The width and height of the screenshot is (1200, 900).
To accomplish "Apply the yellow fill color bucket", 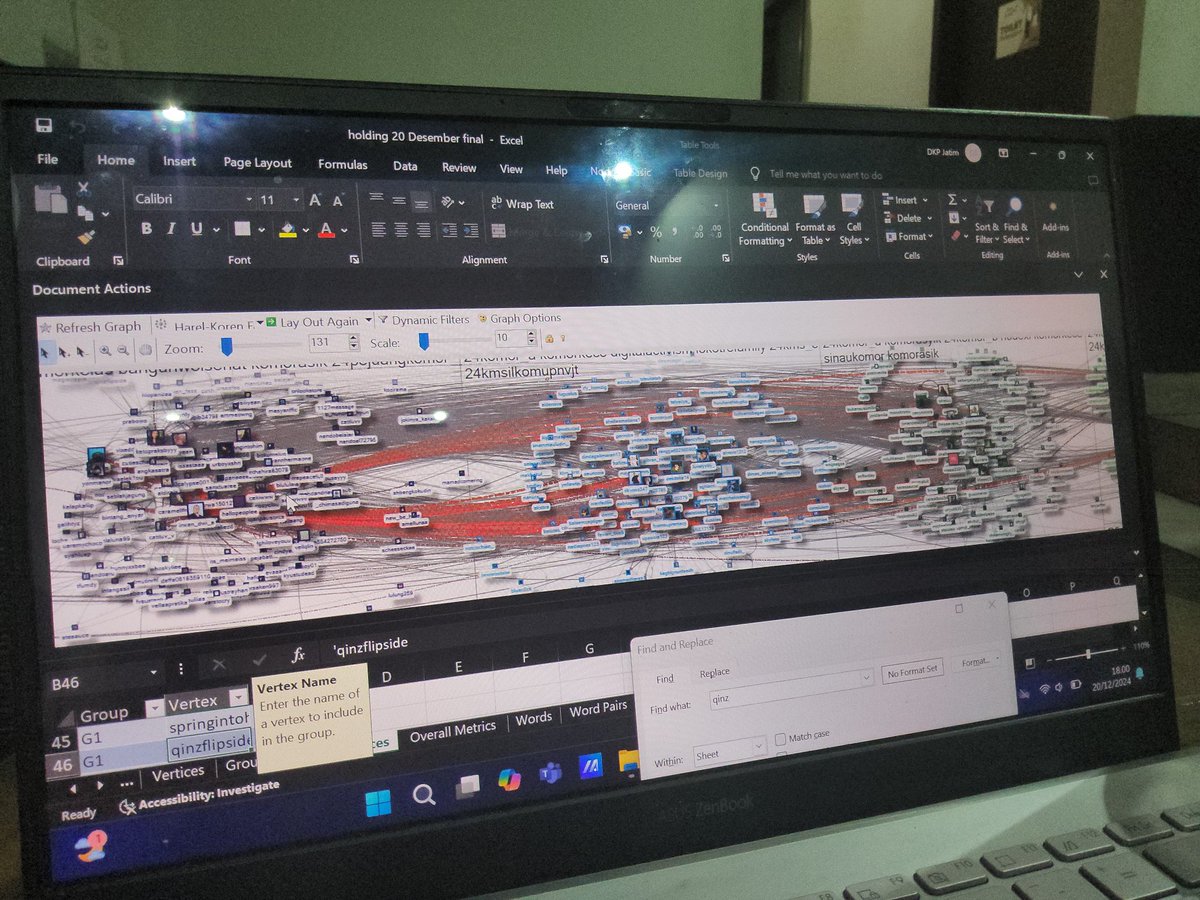I will pyautogui.click(x=288, y=230).
